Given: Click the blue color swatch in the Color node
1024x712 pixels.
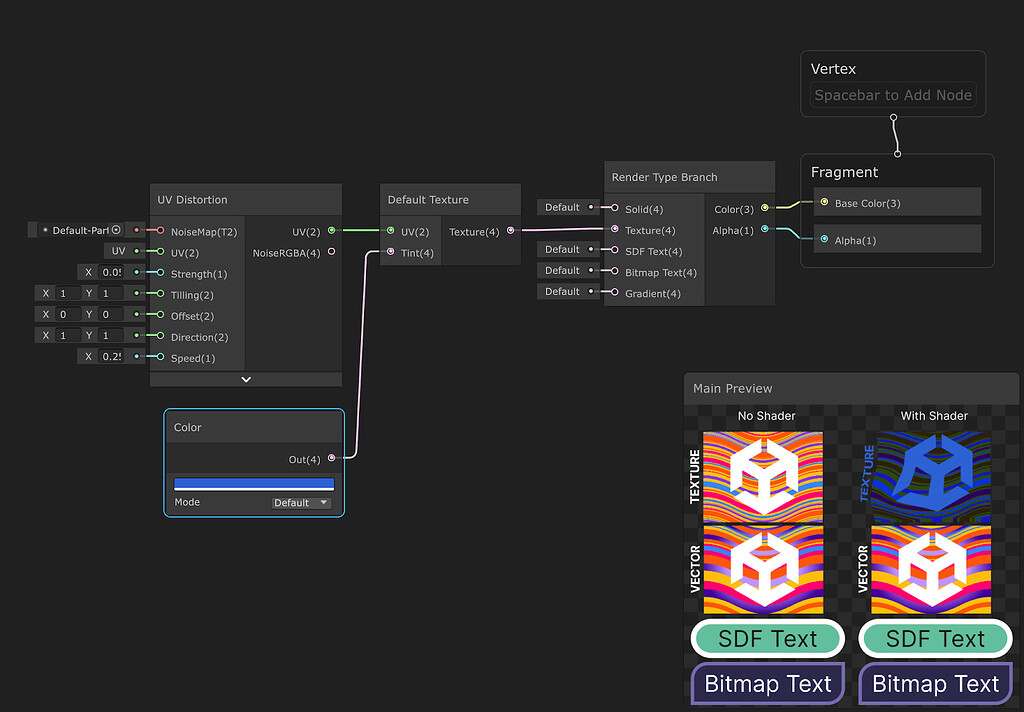Looking at the screenshot, I should click(253, 483).
